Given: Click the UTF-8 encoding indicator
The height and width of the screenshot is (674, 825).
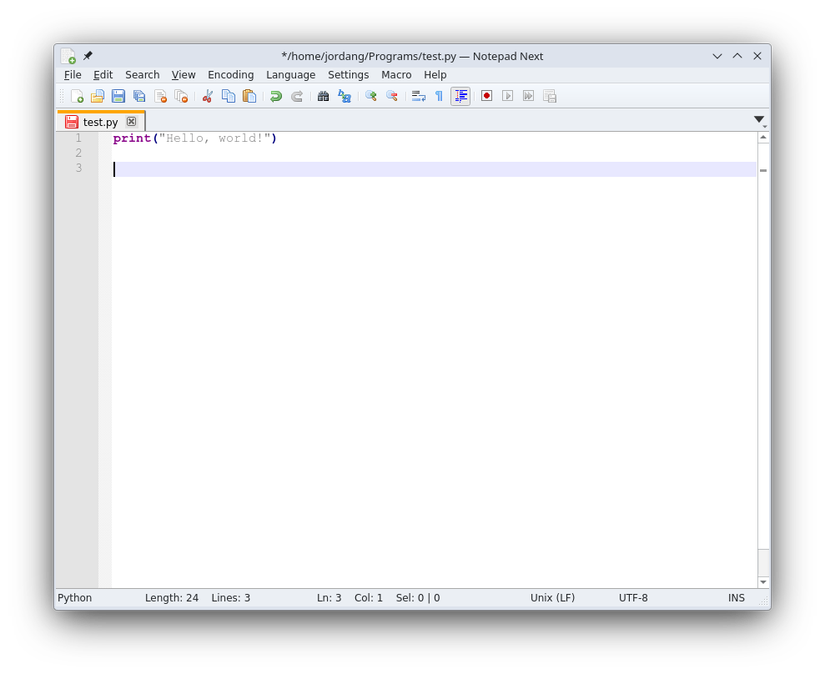Looking at the screenshot, I should click(633, 597).
